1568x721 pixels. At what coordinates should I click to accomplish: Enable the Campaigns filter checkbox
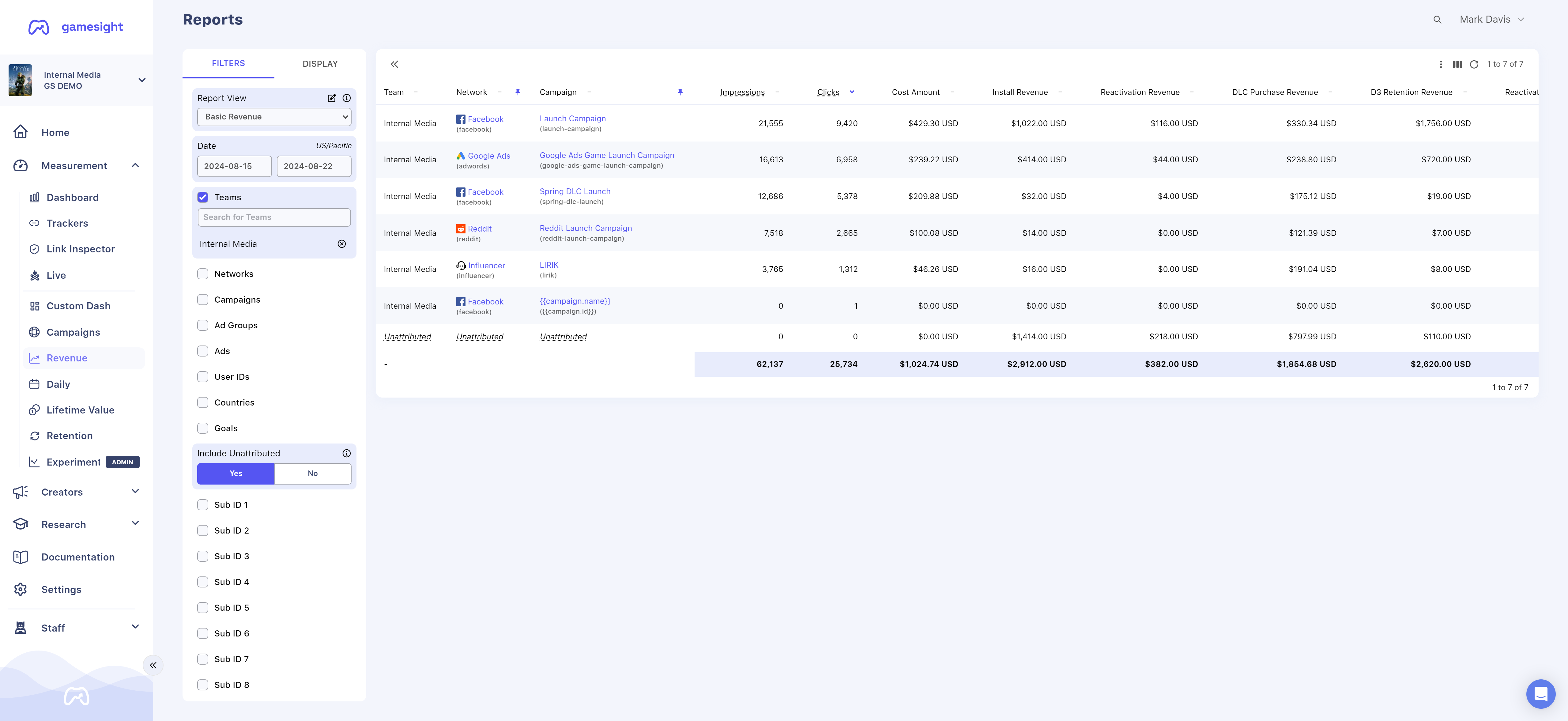[203, 300]
